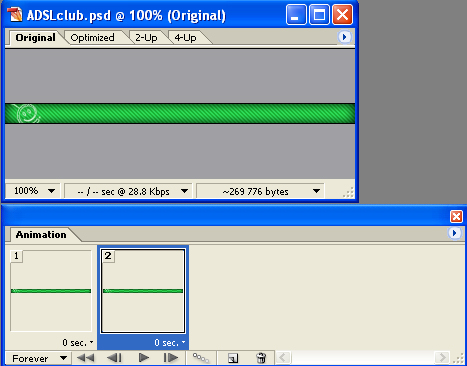
Task: Click the Tween frames icon
Action: 201,358
